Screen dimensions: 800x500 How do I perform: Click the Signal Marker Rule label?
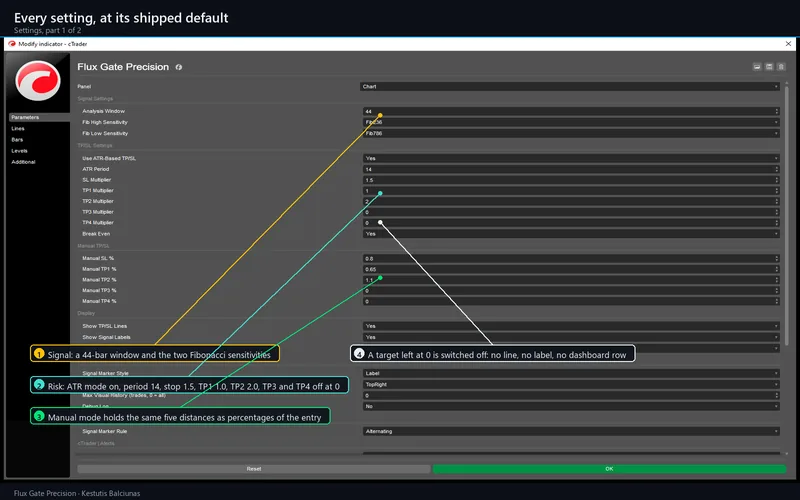coord(105,432)
